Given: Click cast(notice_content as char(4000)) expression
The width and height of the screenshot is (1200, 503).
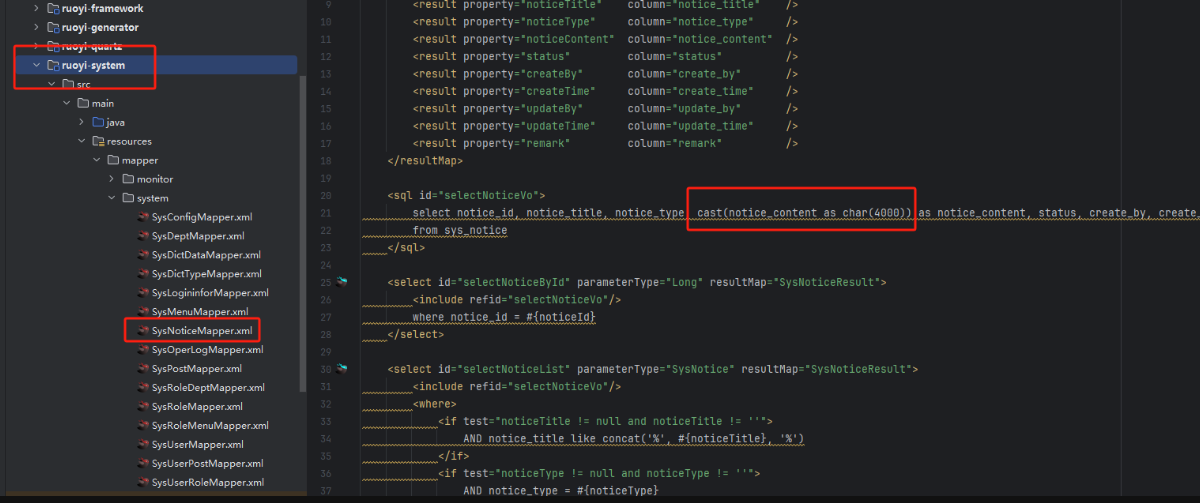Looking at the screenshot, I should coord(805,212).
